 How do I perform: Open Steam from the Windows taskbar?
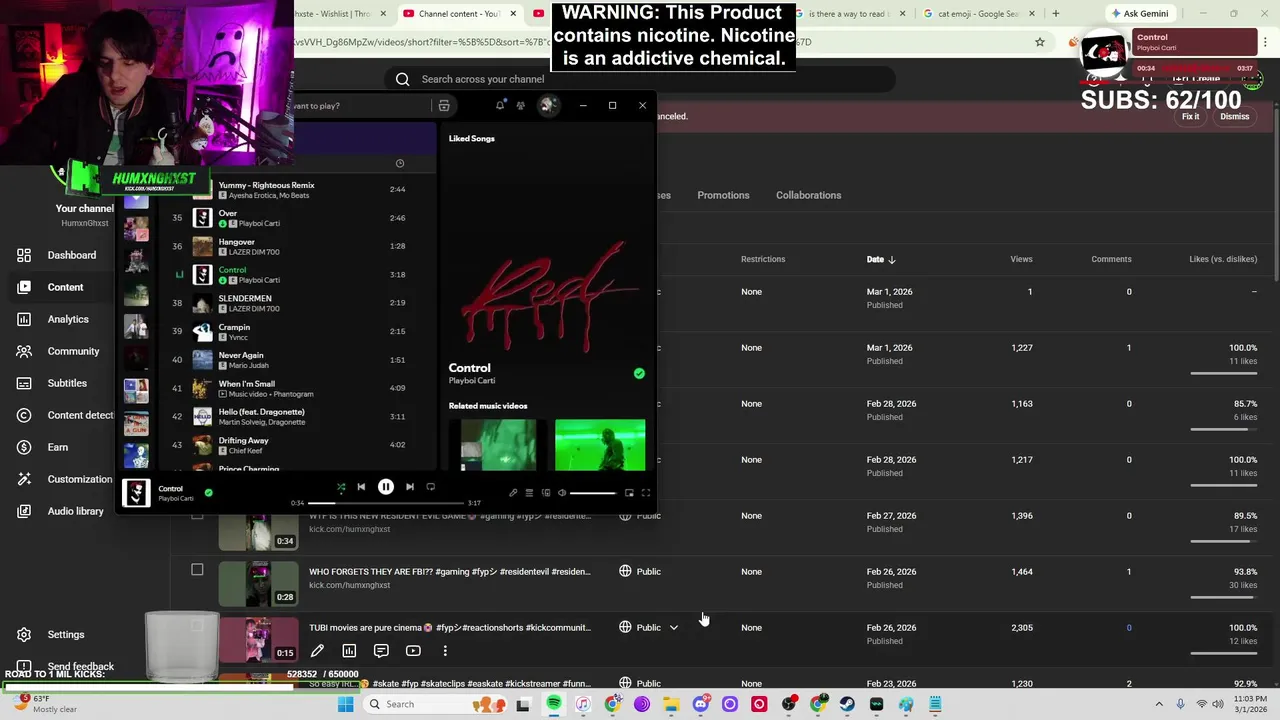847,704
